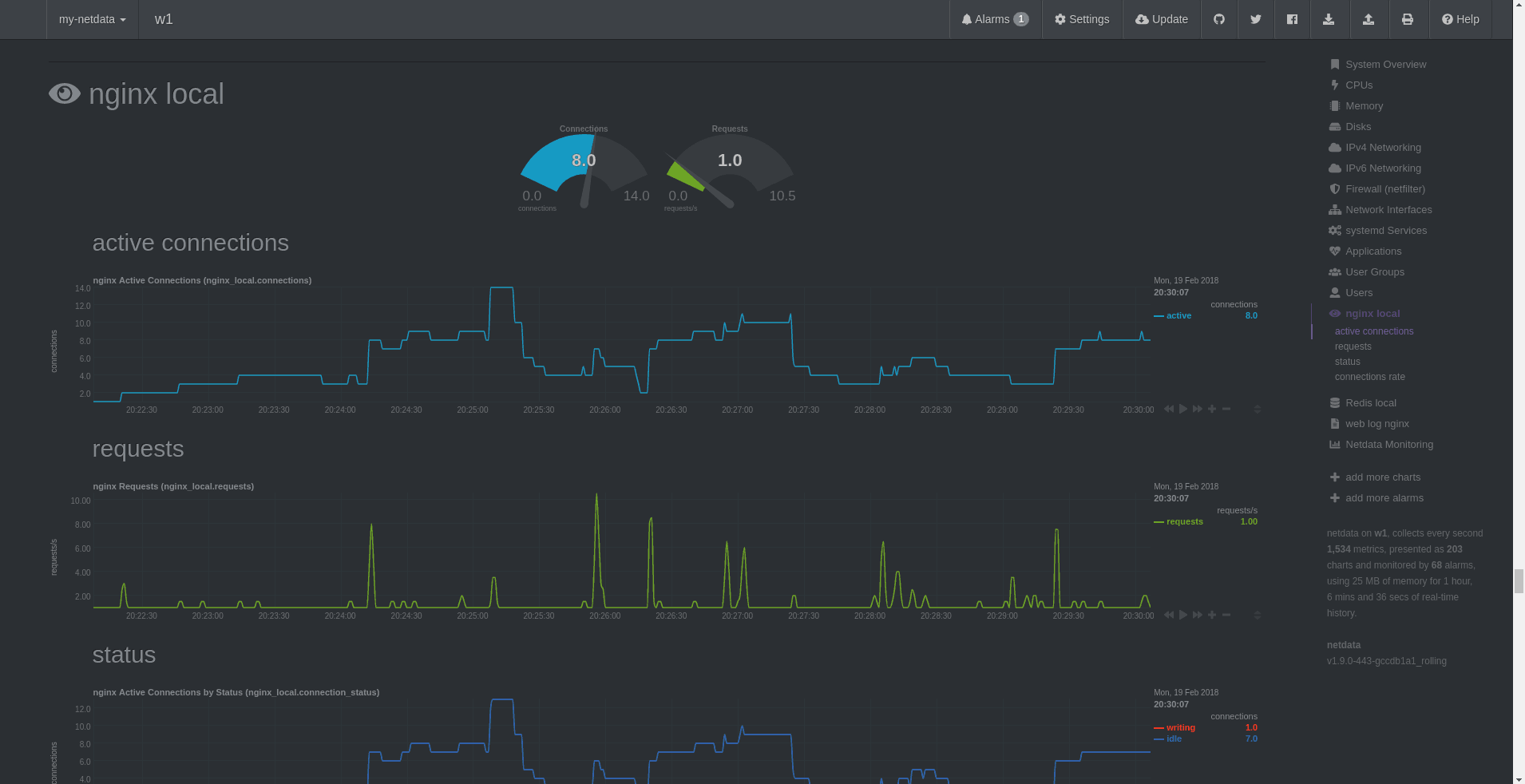
Task: Select 'connections rate' in sidebar submenu
Action: click(x=1369, y=377)
